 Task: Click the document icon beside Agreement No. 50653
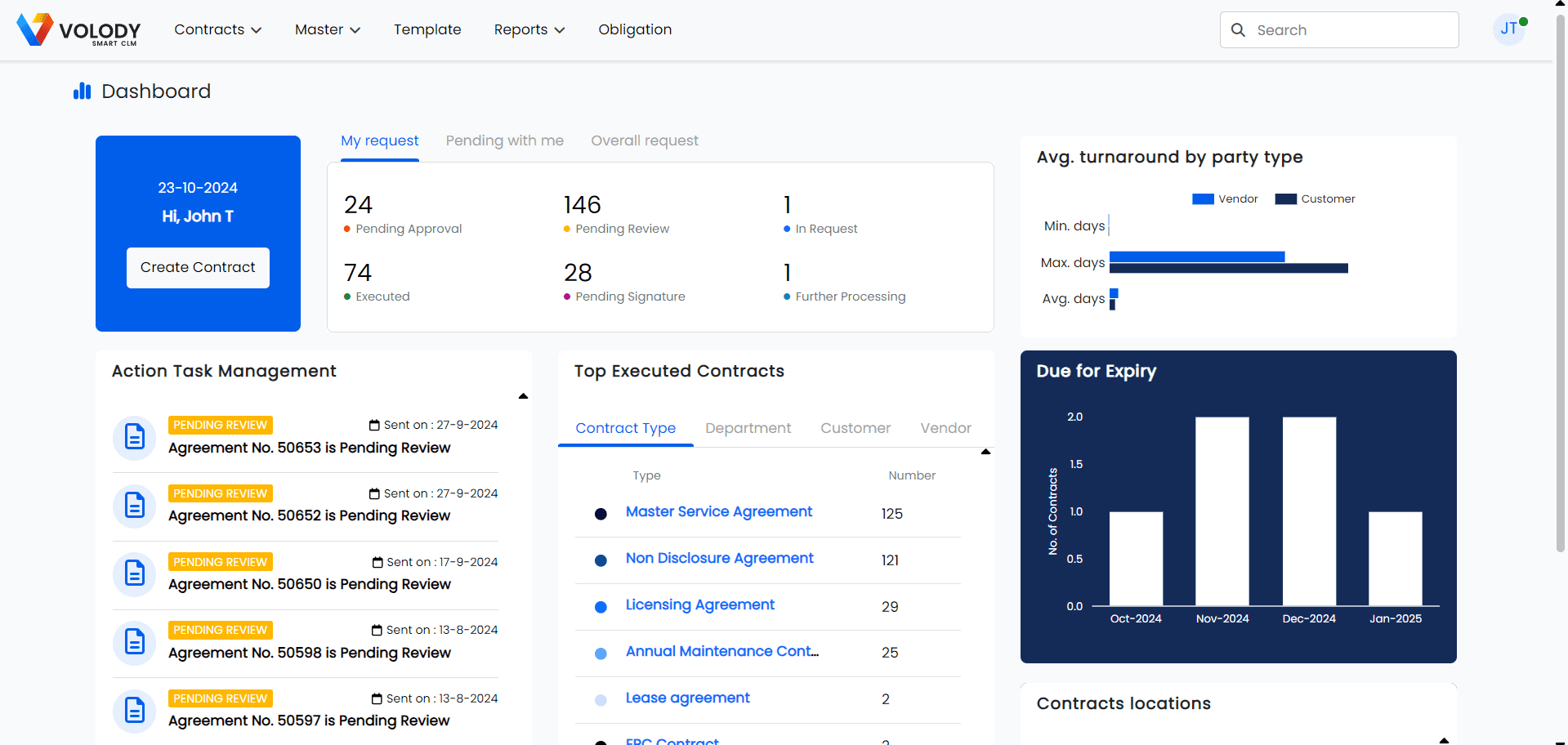point(134,437)
